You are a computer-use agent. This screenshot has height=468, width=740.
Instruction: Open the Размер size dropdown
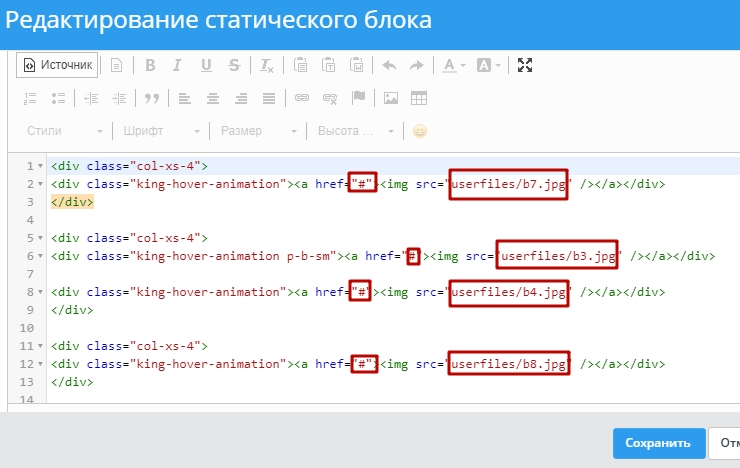click(258, 131)
